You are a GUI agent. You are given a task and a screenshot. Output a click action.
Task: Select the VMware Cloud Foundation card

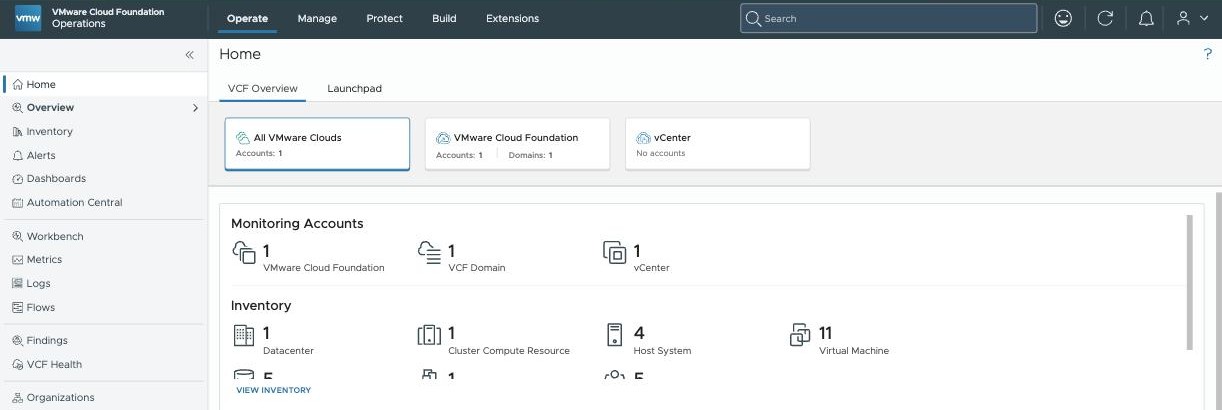517,144
